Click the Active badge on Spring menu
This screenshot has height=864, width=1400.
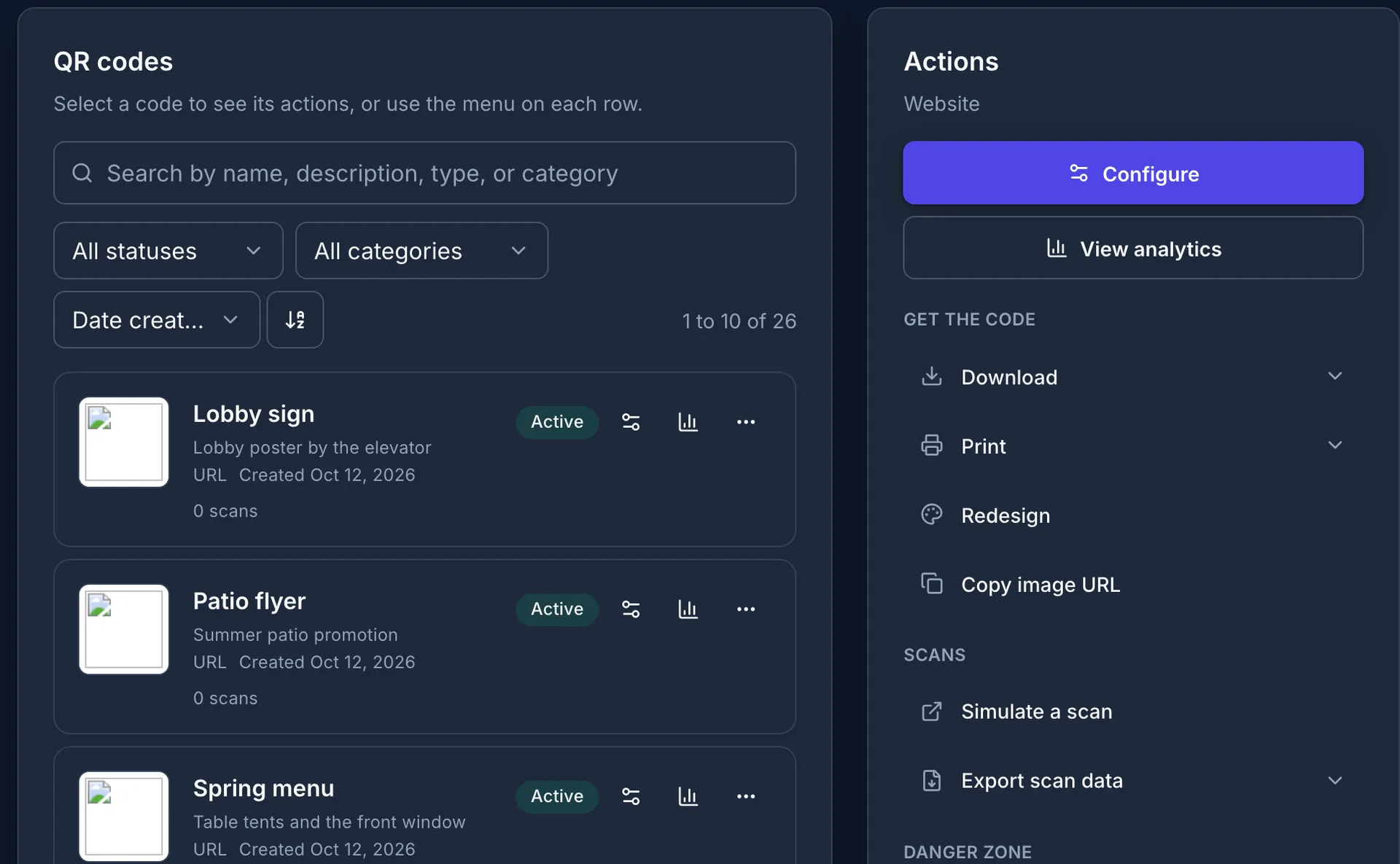(557, 797)
